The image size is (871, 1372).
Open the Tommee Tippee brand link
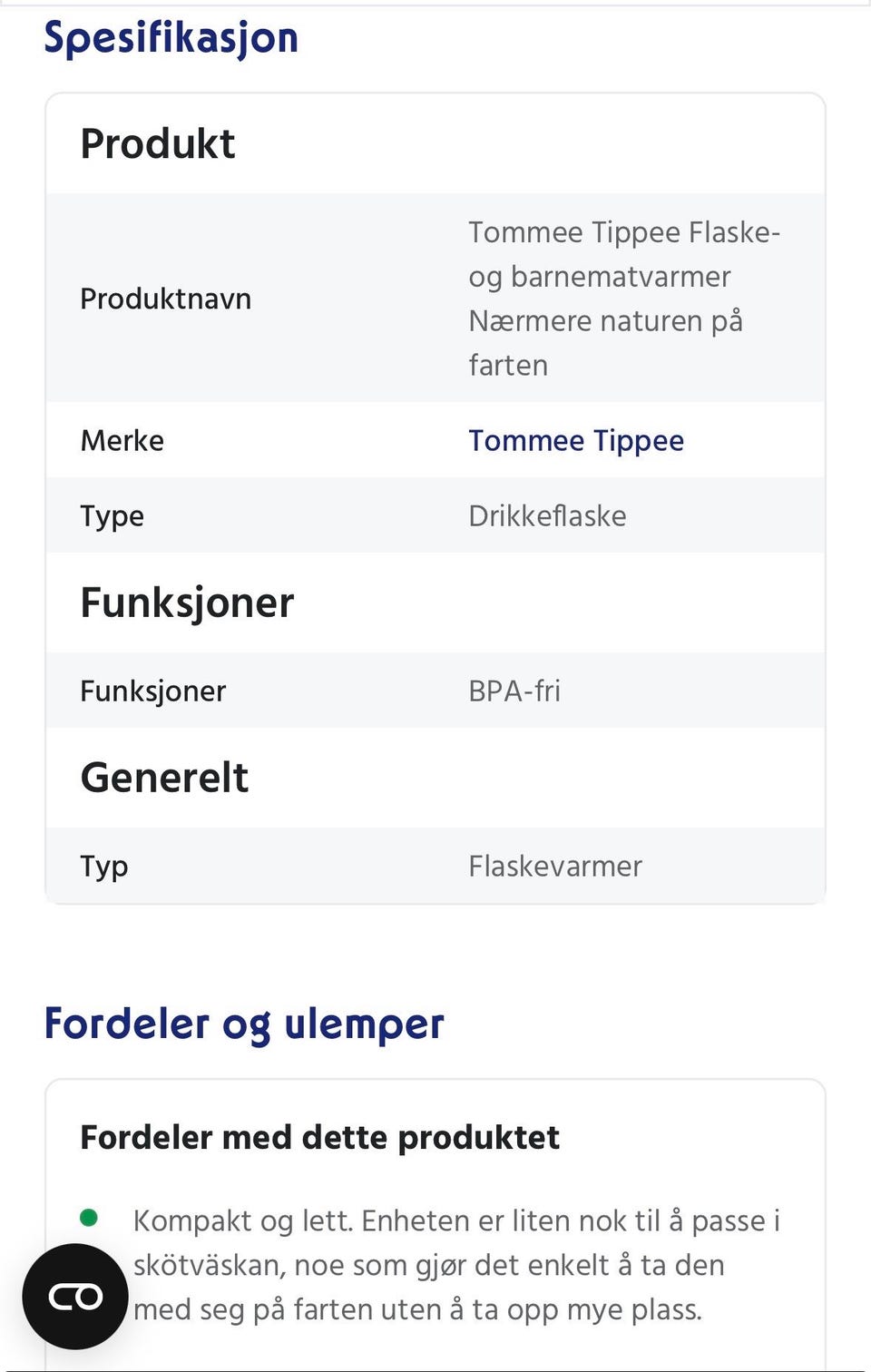tap(575, 441)
